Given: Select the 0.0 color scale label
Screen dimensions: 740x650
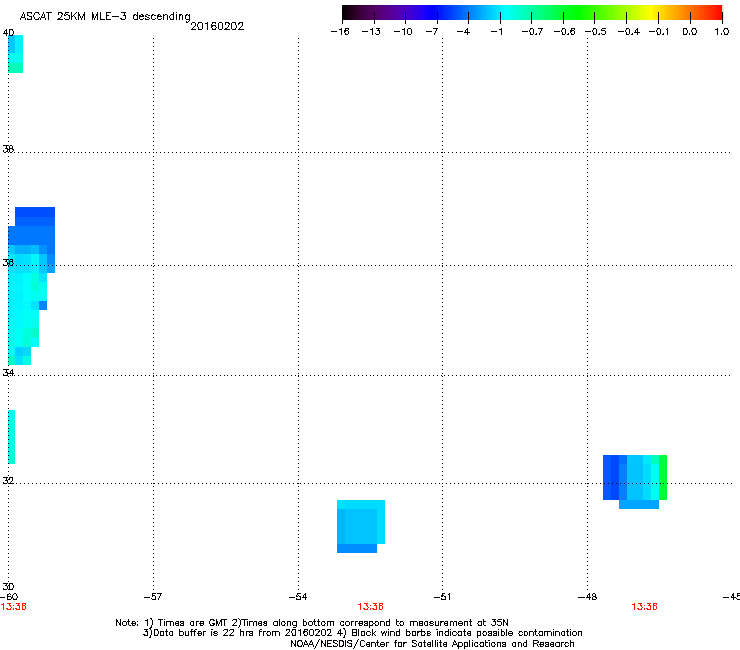Looking at the screenshot, I should [690, 32].
